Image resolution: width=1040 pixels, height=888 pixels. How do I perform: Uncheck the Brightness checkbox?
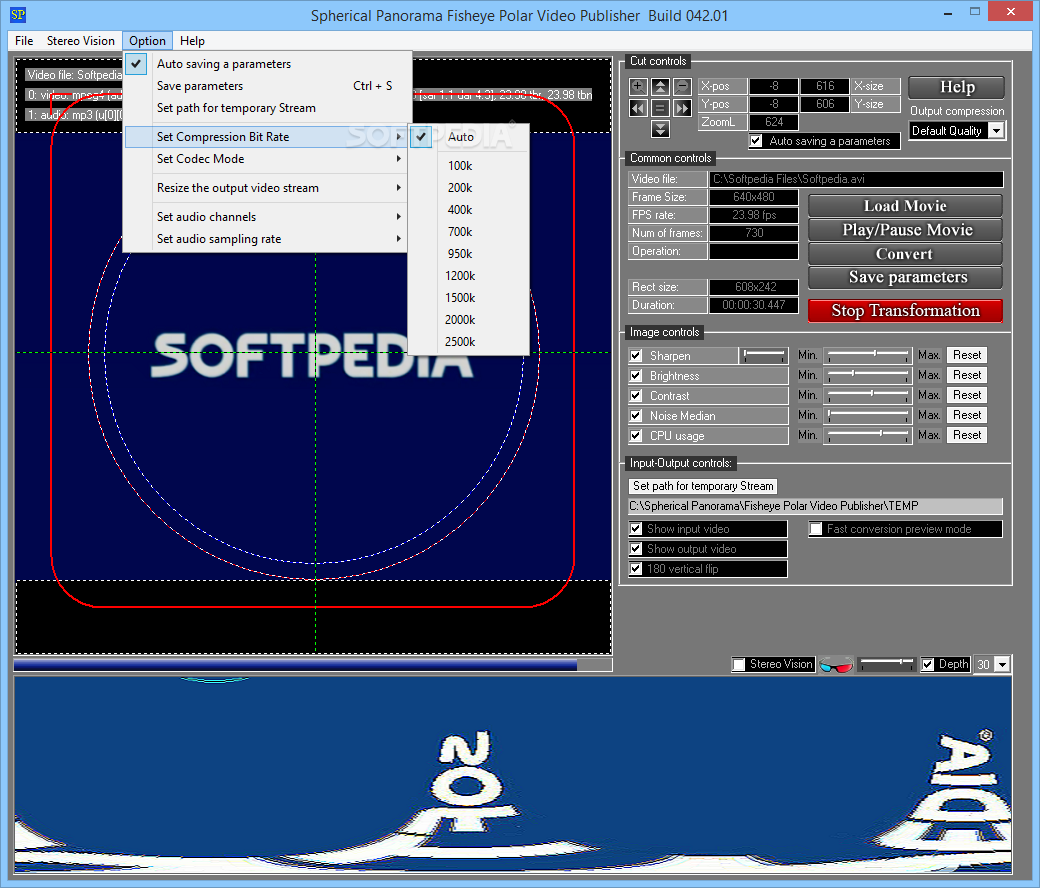tap(635, 375)
